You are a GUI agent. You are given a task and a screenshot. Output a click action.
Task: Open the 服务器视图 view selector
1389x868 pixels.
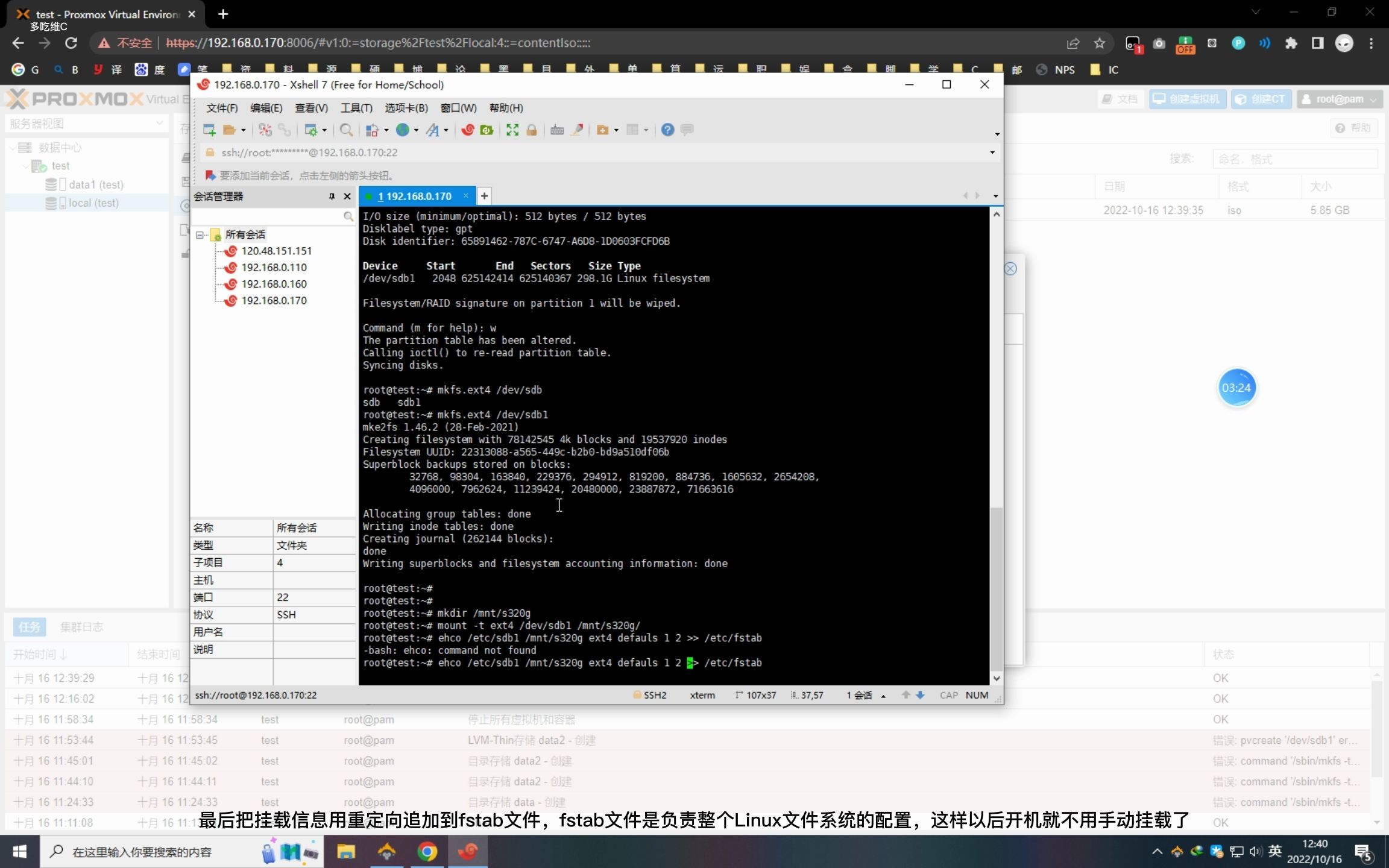[86, 124]
